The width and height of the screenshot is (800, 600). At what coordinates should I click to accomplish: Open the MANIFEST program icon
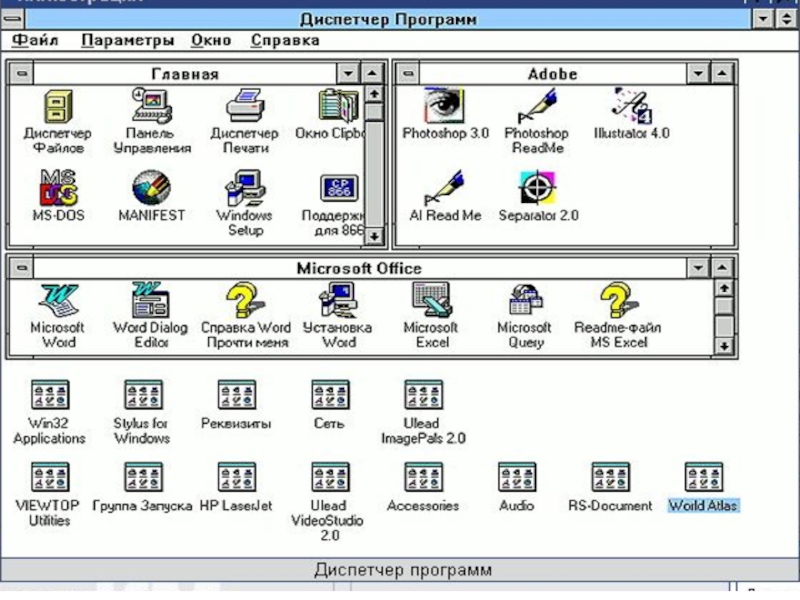pyautogui.click(x=151, y=188)
